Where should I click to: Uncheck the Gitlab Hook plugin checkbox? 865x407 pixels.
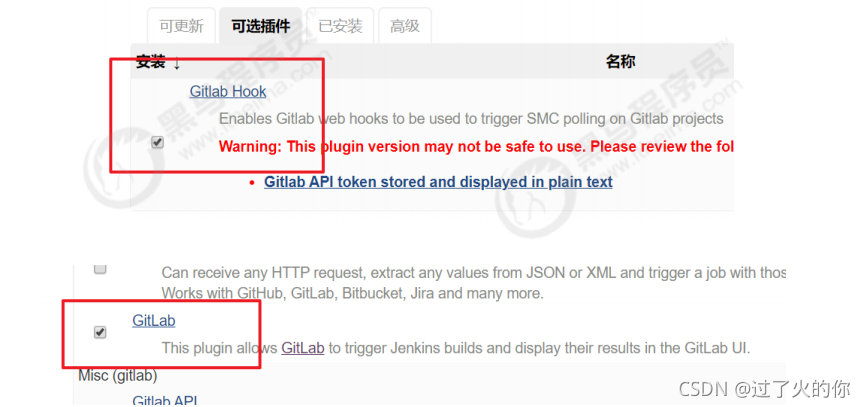pos(158,142)
